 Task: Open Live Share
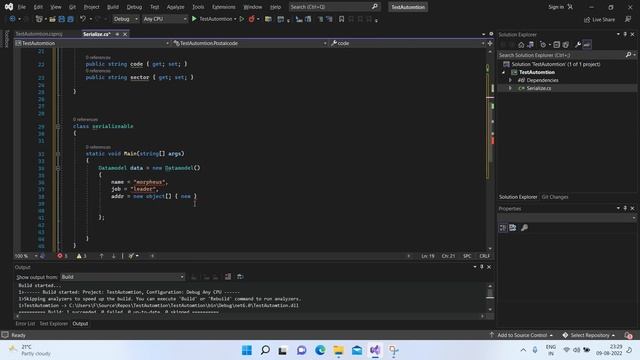599,19
